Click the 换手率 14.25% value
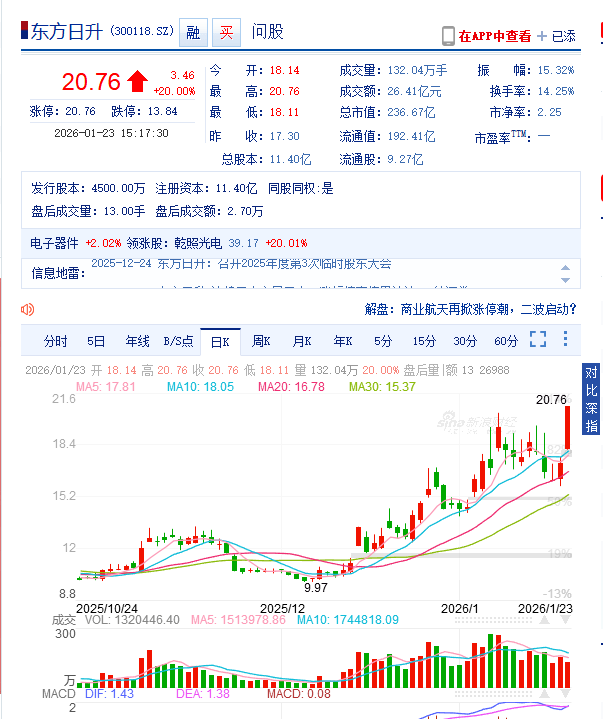Screen dimensions: 603x719 [556, 91]
